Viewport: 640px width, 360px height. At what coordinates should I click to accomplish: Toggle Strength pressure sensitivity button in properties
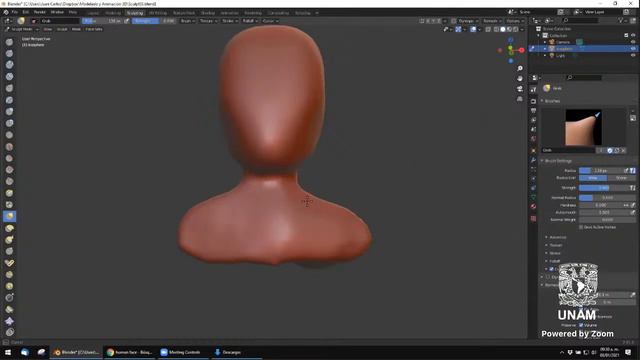click(x=632, y=188)
